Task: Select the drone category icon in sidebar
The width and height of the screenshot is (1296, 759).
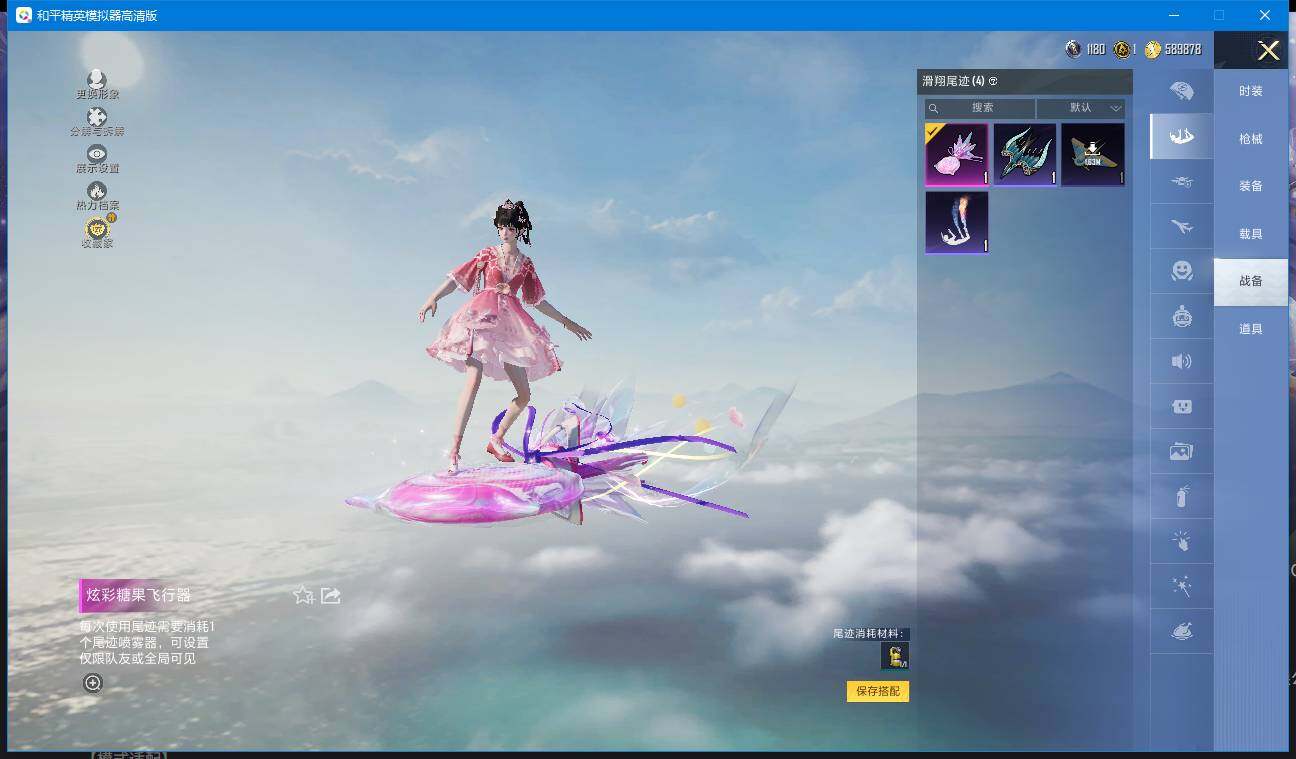Action: 1181,181
